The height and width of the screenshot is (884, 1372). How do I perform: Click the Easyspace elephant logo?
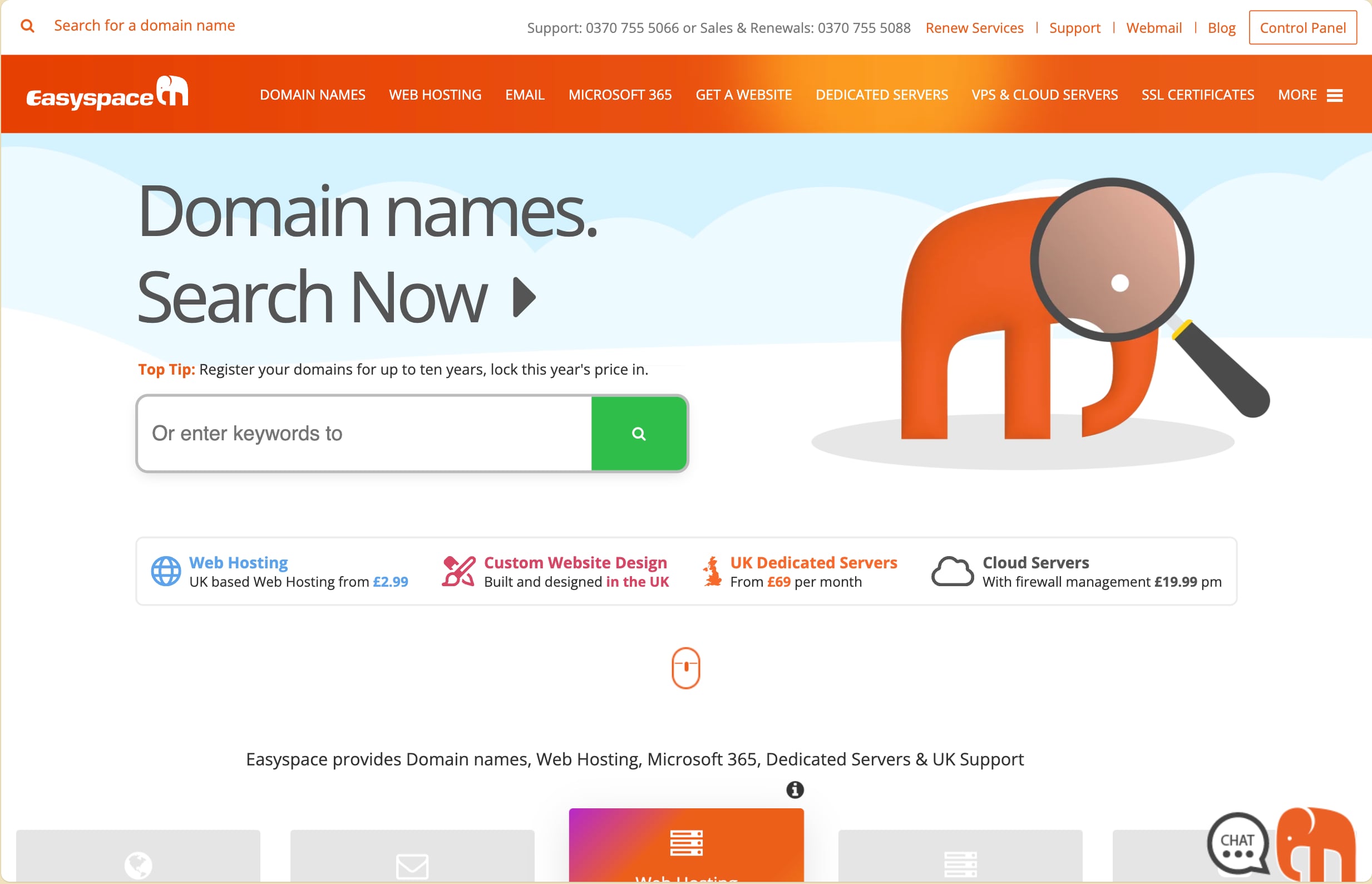pyautogui.click(x=107, y=92)
